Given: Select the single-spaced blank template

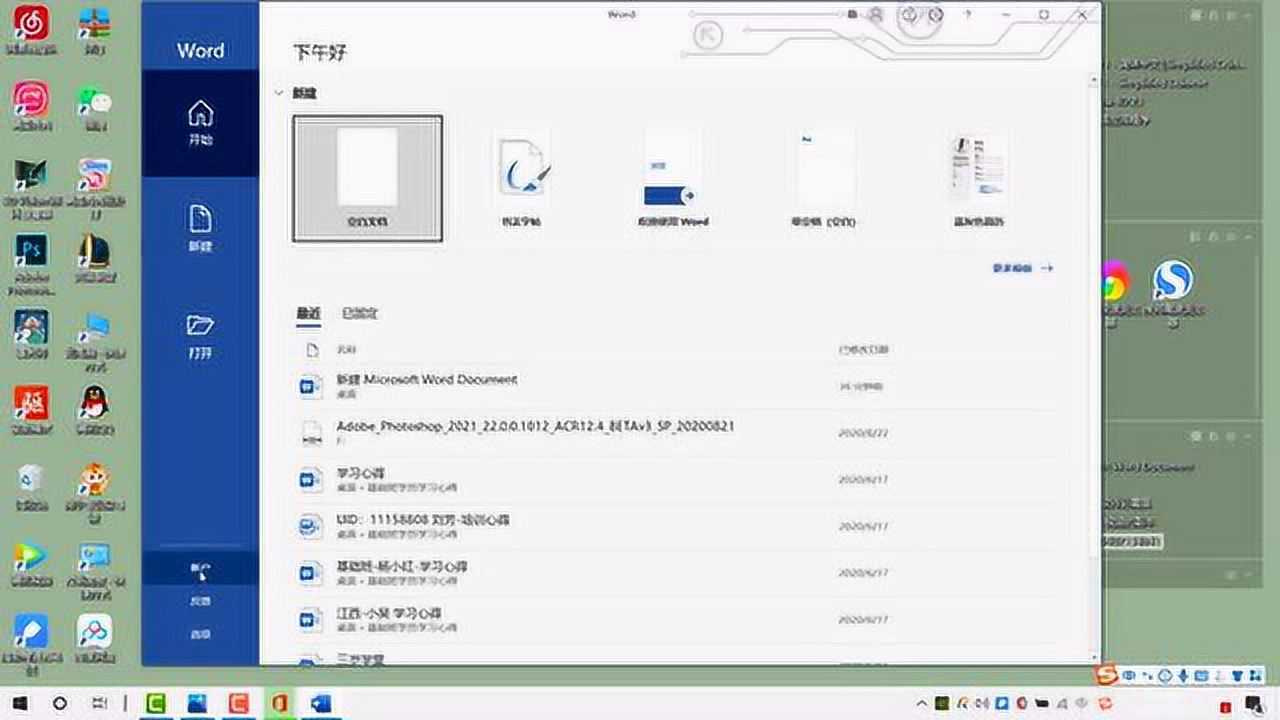Looking at the screenshot, I should click(x=824, y=178).
